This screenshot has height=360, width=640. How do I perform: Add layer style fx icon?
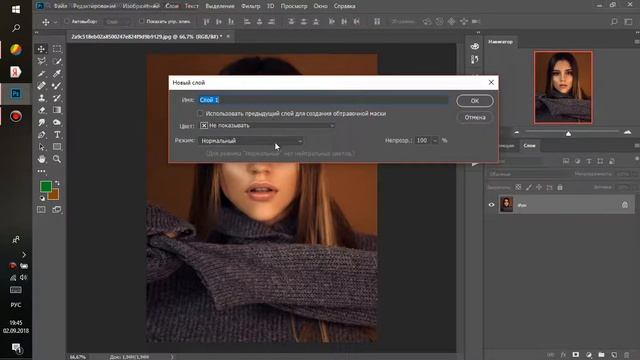pos(563,355)
